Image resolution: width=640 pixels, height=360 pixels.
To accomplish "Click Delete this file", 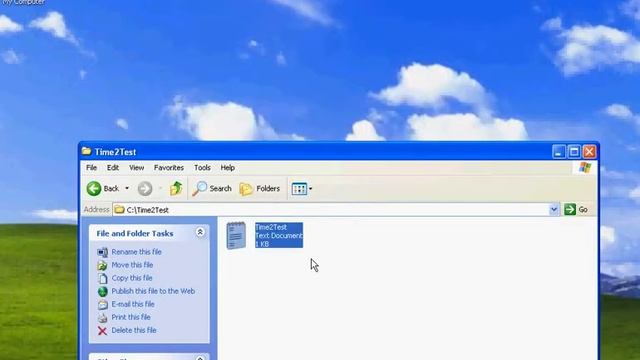I will tap(134, 330).
